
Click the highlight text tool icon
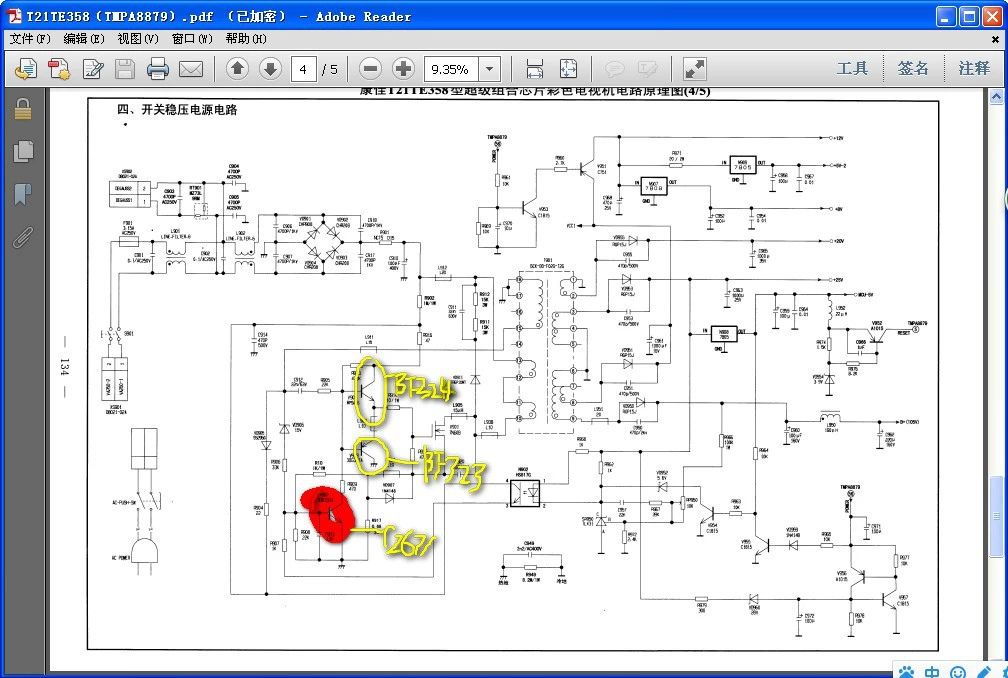[x=647, y=69]
